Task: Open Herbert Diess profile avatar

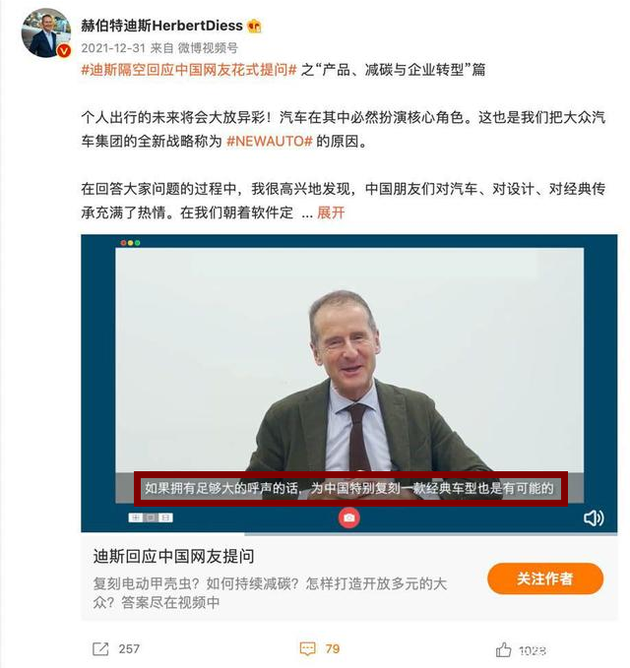Action: click(x=46, y=33)
